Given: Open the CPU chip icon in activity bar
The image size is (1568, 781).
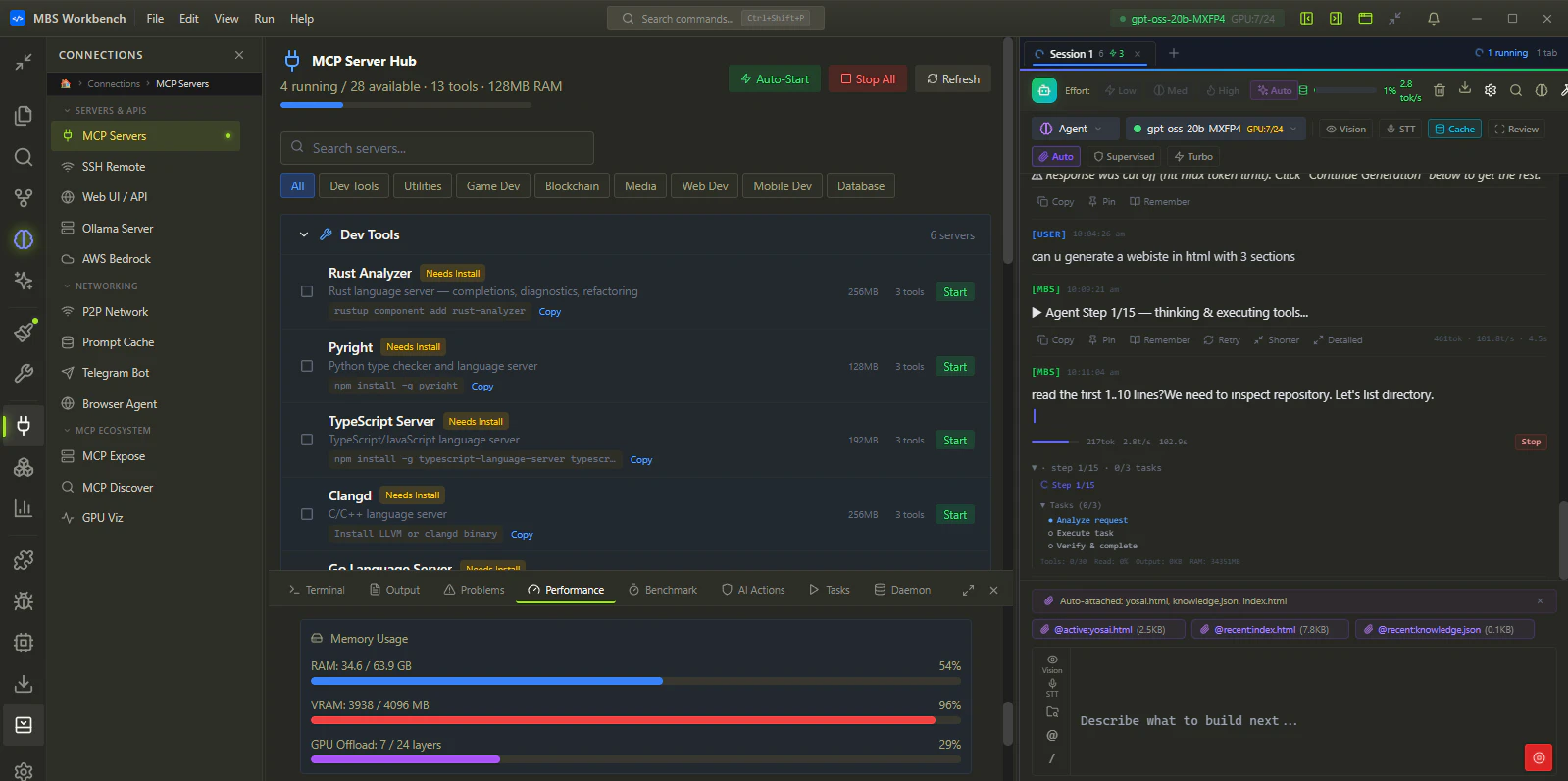Looking at the screenshot, I should (x=24, y=643).
